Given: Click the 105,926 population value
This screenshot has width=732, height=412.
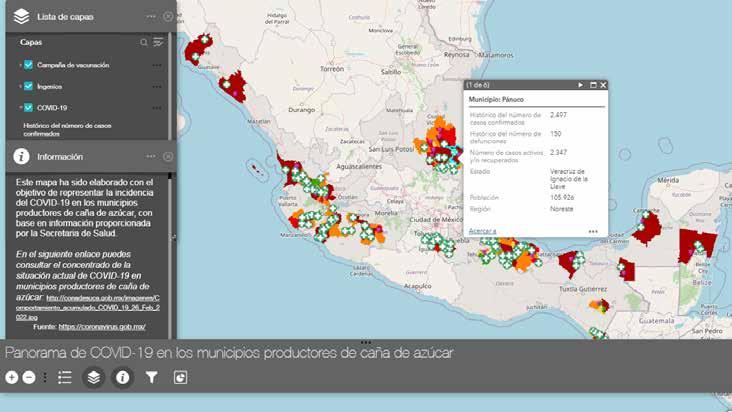Looking at the screenshot, I should [562, 197].
